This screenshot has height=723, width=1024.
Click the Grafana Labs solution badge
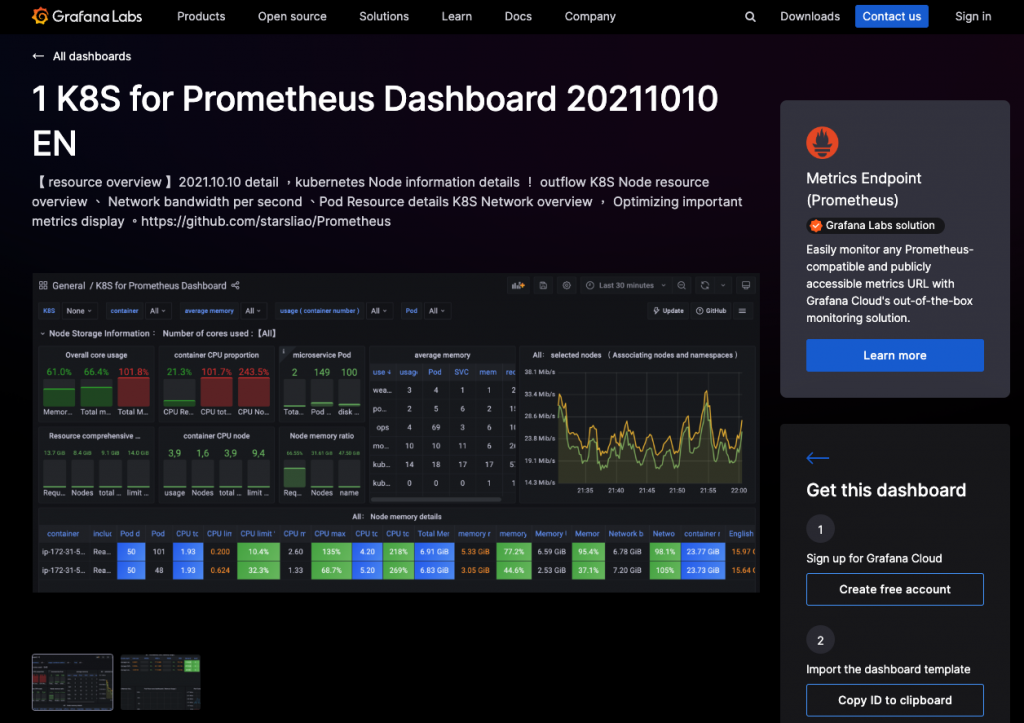(874, 225)
